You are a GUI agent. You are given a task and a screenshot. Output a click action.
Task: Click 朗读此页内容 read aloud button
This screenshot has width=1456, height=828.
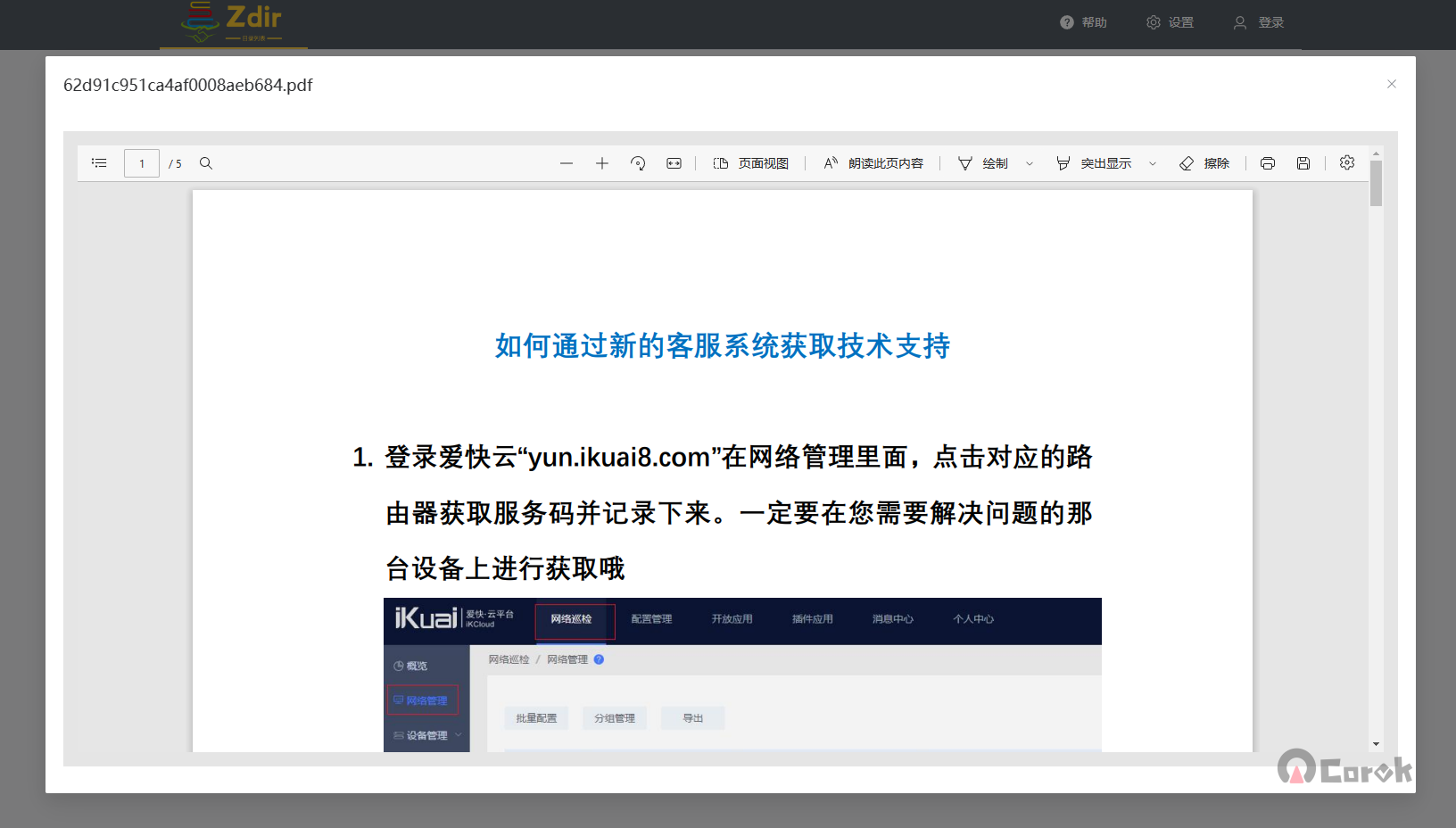point(873,163)
